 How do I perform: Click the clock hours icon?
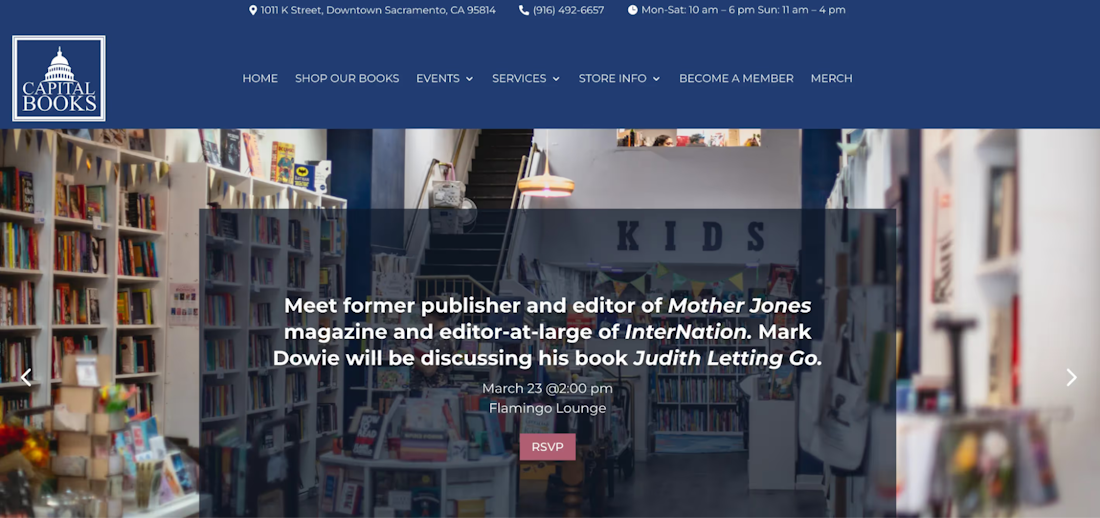[x=633, y=10]
